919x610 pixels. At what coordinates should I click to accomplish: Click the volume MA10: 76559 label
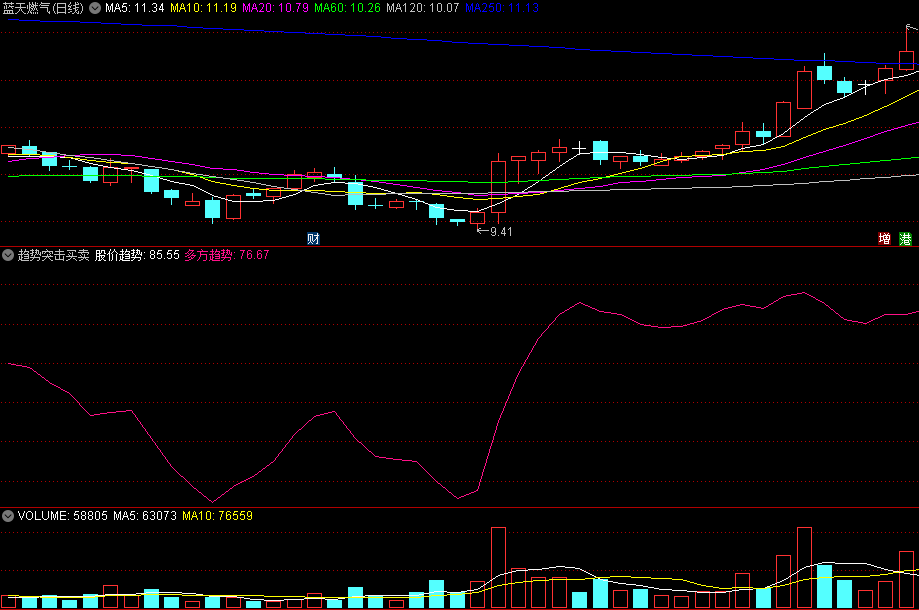tap(217, 516)
